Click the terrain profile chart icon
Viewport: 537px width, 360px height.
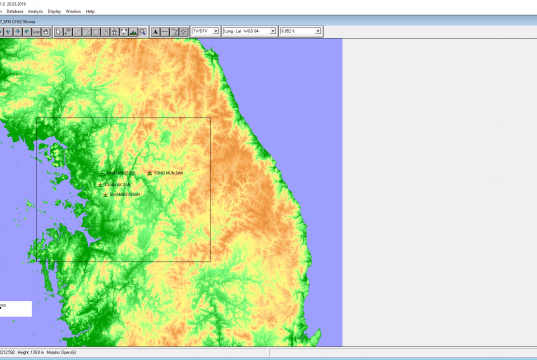(133, 32)
